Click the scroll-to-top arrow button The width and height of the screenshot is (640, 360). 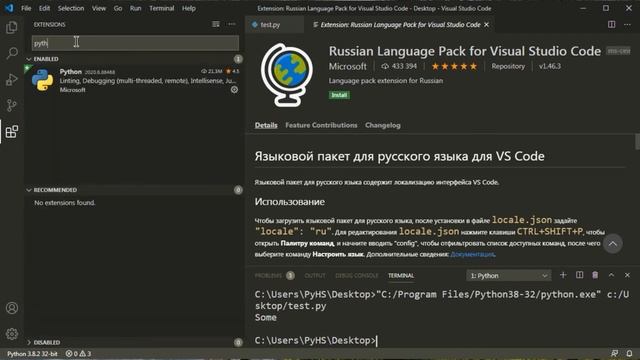(613, 244)
